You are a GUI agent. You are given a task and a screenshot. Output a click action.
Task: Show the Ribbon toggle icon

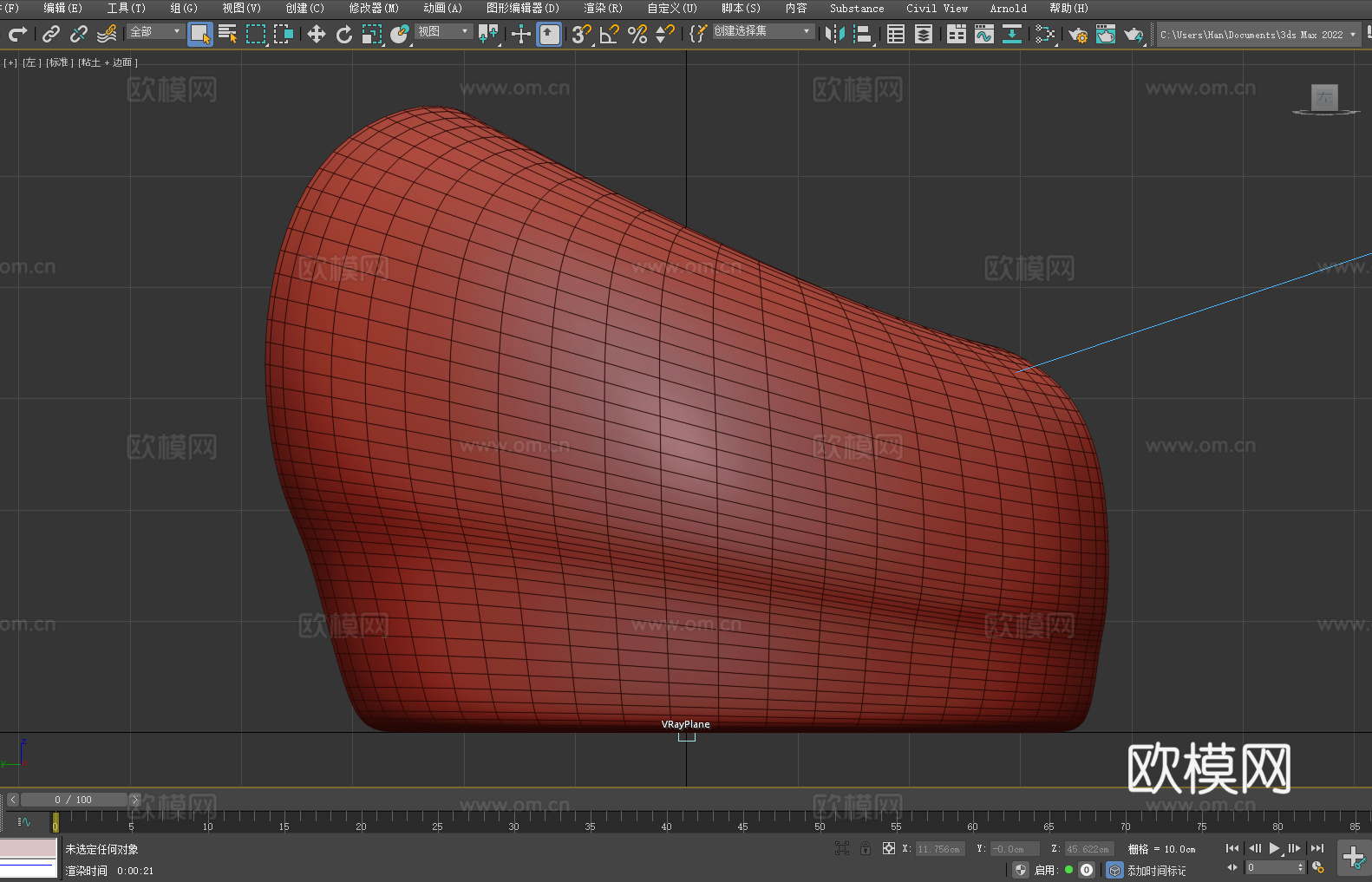click(956, 34)
